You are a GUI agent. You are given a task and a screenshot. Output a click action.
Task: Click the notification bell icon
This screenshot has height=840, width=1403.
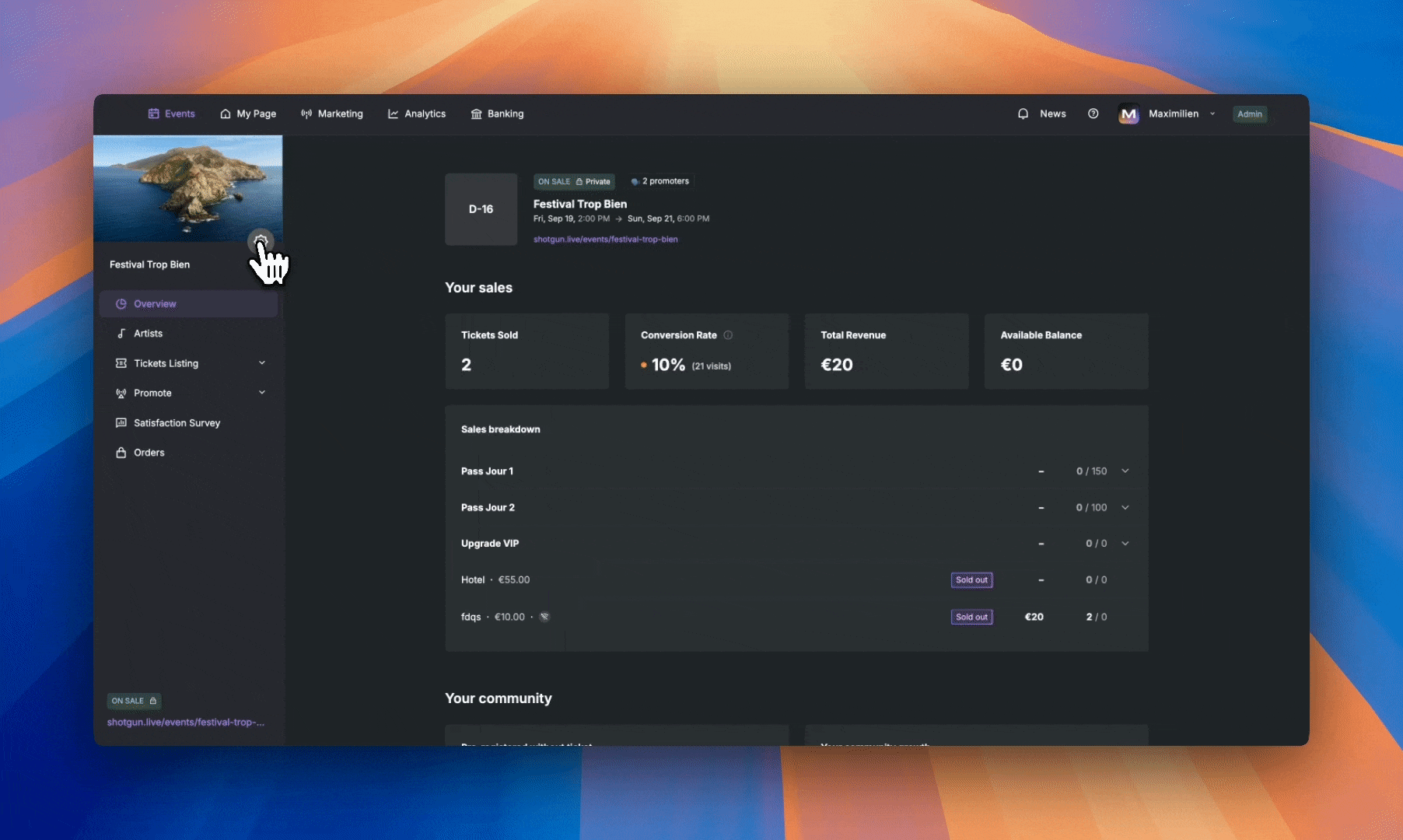[x=1023, y=114]
